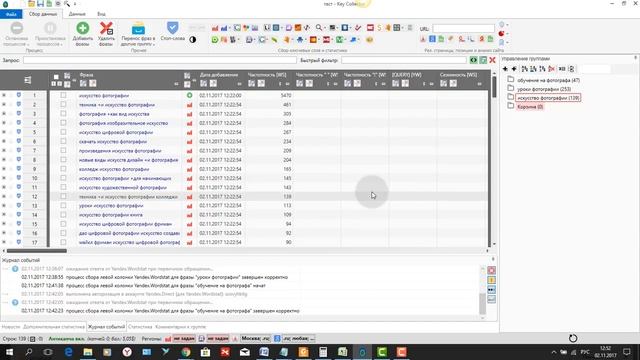Screen dimensions: 640x360
Task: Check the box for row 2
Action: click(63, 104)
